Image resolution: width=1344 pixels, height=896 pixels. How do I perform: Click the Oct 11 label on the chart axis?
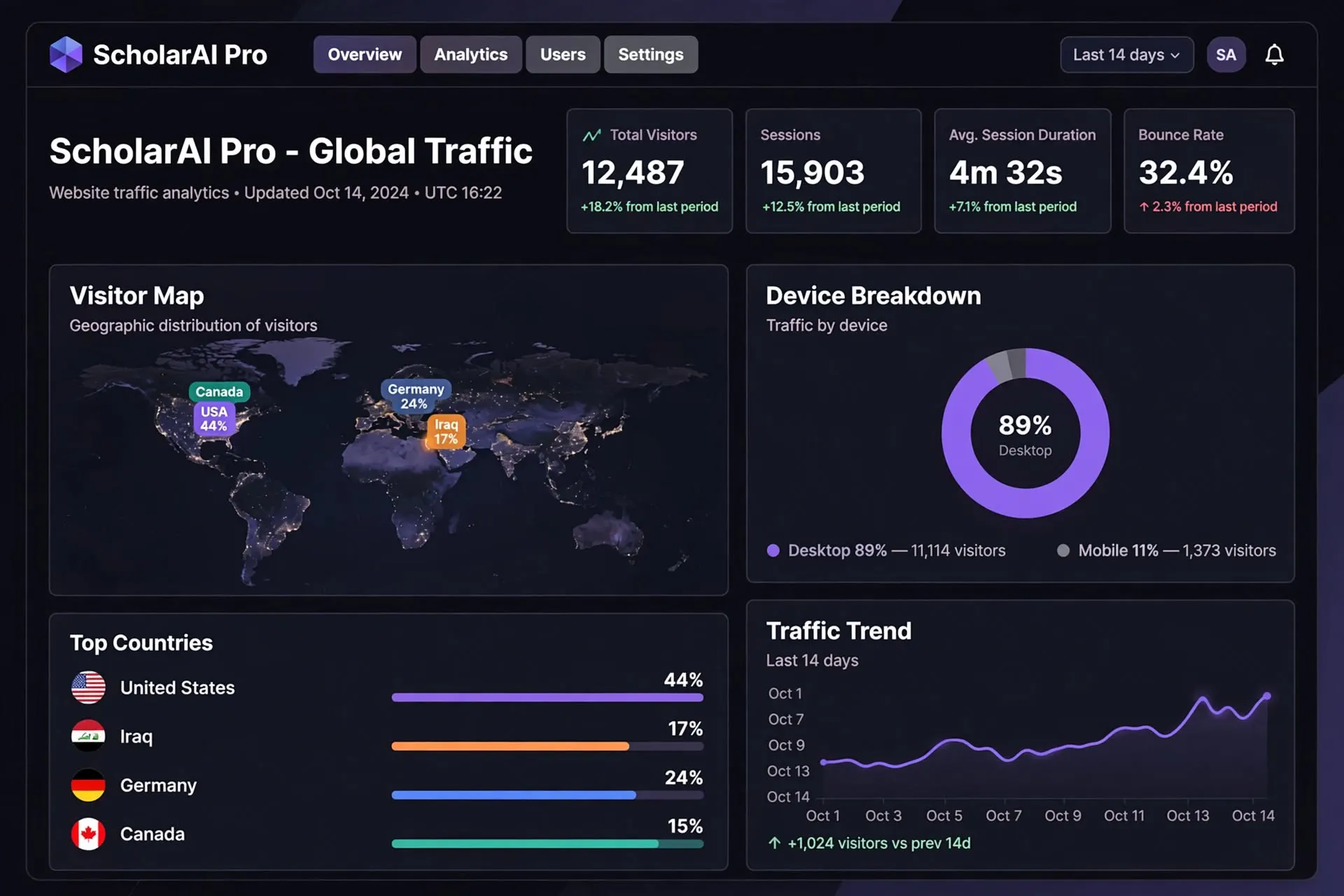coord(1124,815)
